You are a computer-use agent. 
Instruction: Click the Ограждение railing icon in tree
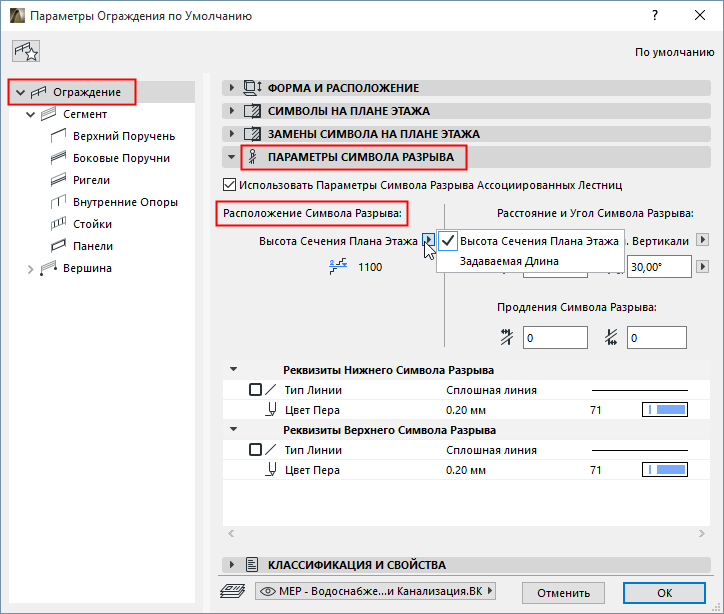tap(38, 92)
